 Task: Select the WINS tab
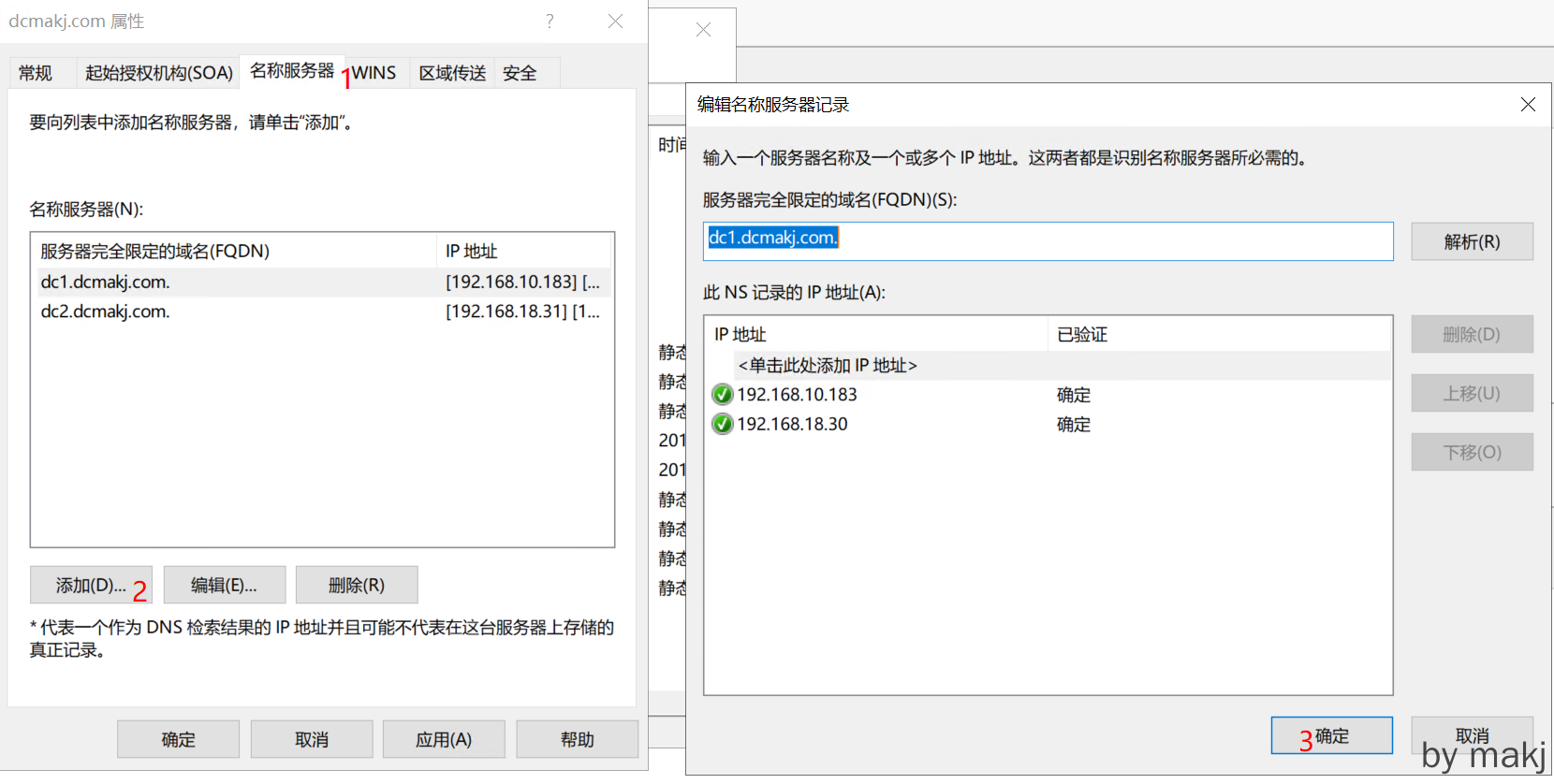tap(374, 73)
